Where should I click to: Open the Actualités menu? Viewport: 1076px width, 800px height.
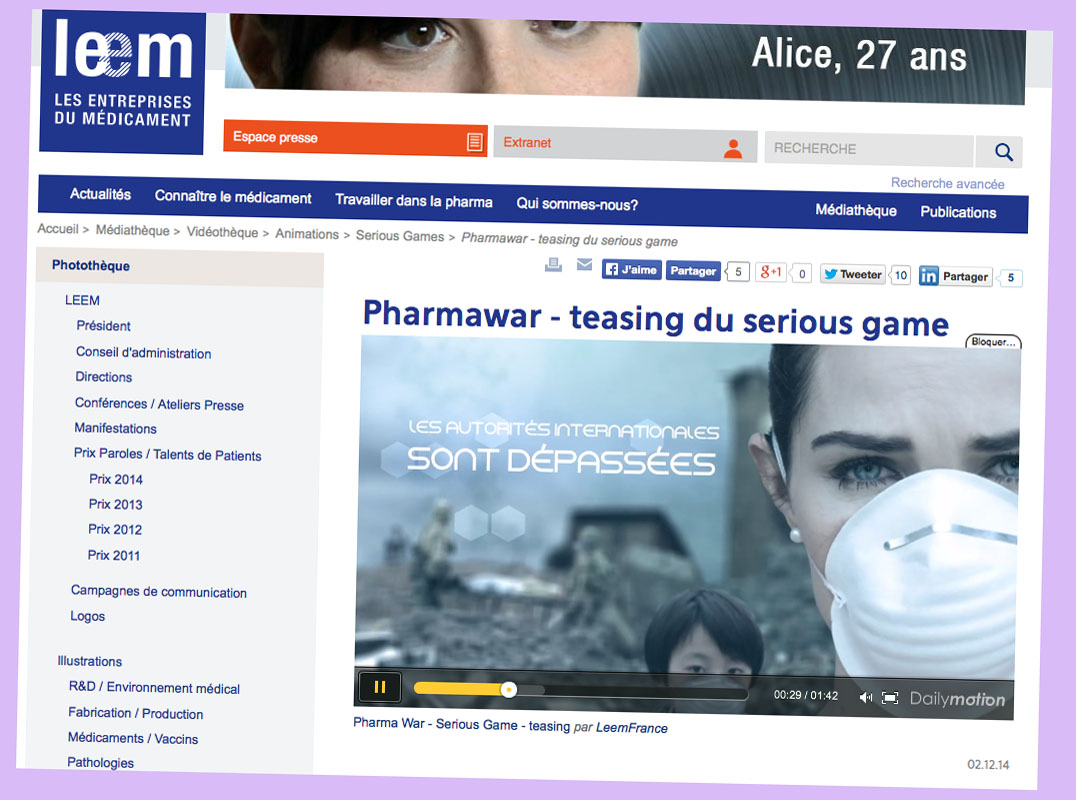coord(100,195)
